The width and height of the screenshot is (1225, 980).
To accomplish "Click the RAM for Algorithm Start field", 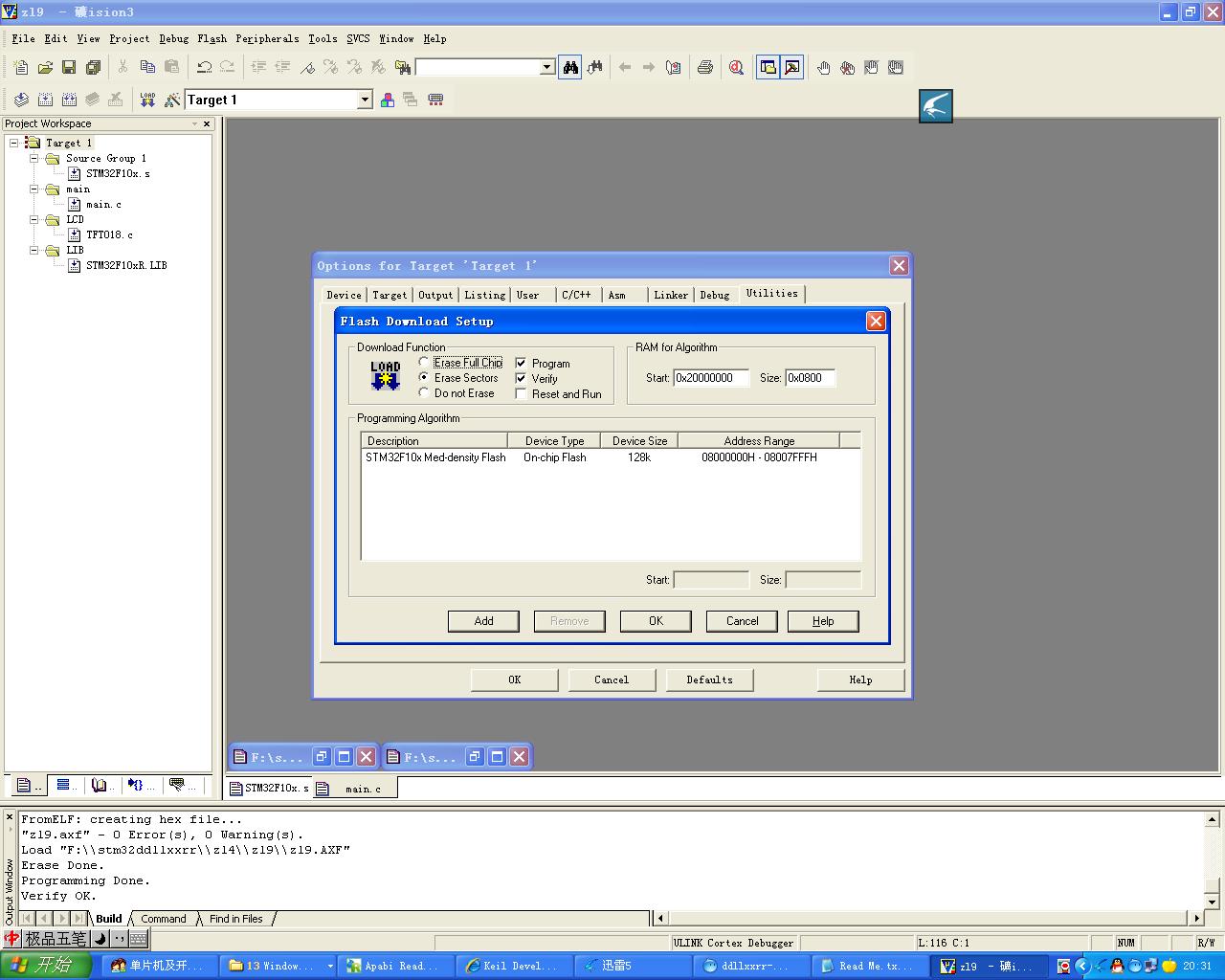I will pos(711,378).
